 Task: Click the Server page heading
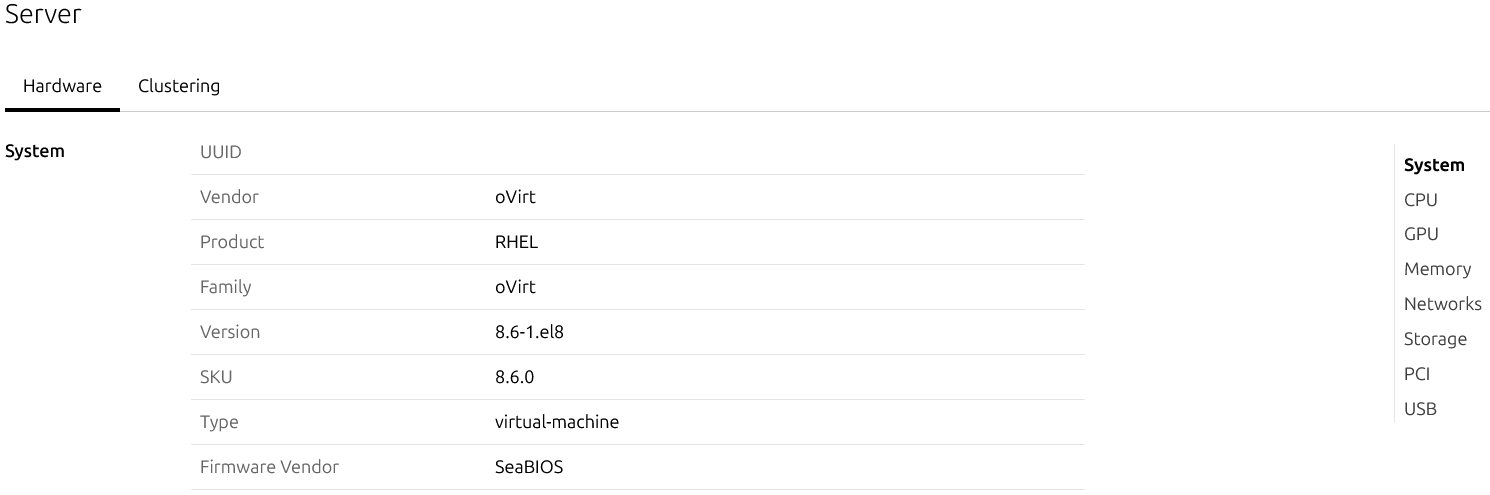click(43, 15)
